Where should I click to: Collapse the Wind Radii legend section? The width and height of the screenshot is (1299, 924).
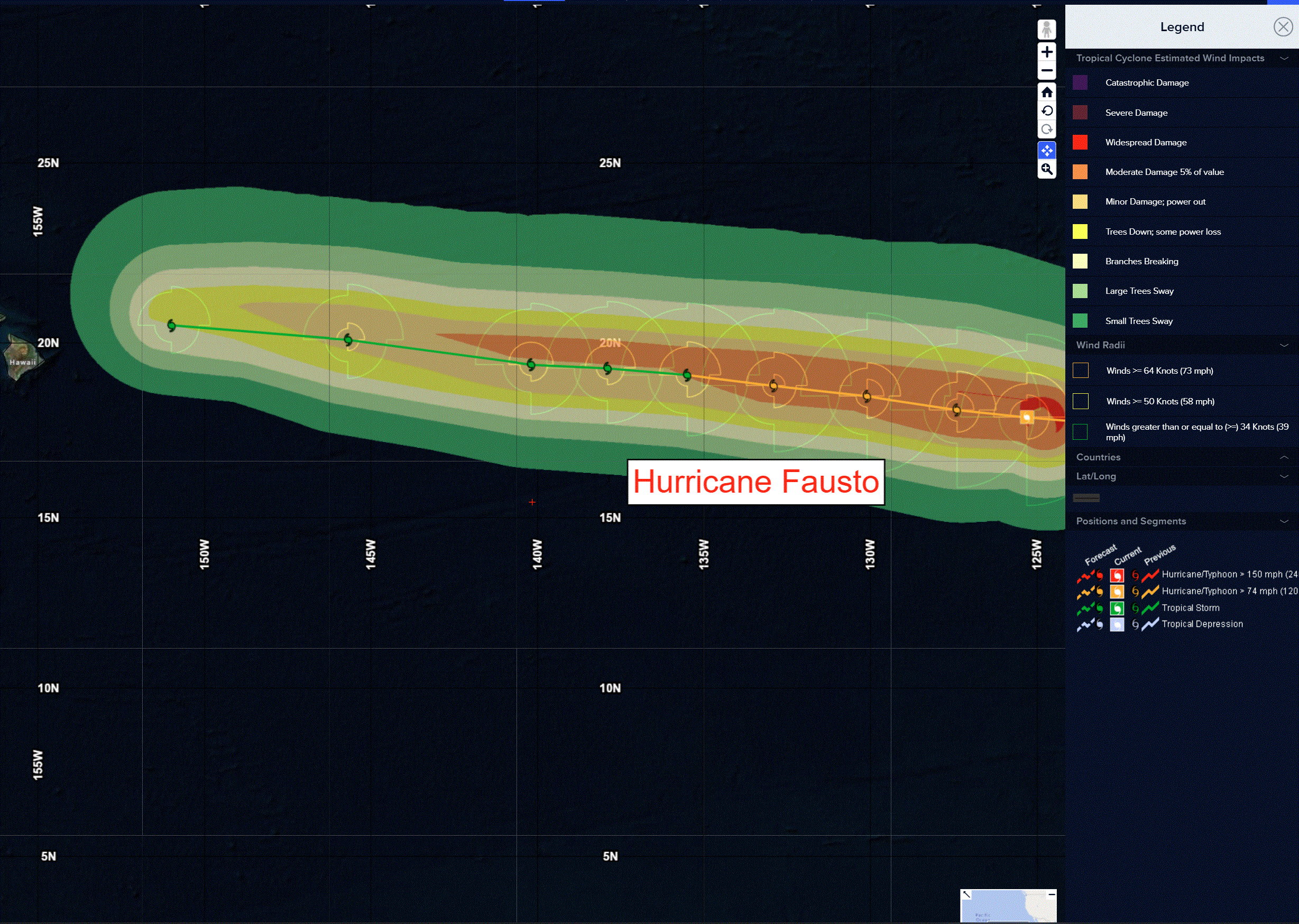[1284, 345]
